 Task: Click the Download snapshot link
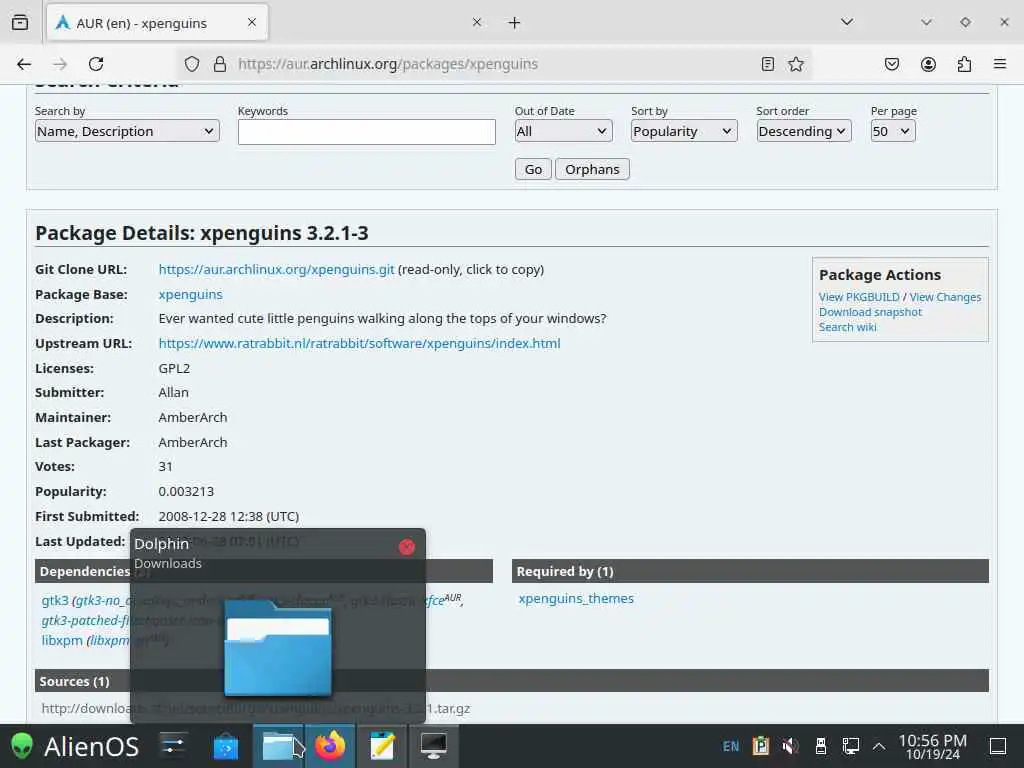[x=871, y=312]
